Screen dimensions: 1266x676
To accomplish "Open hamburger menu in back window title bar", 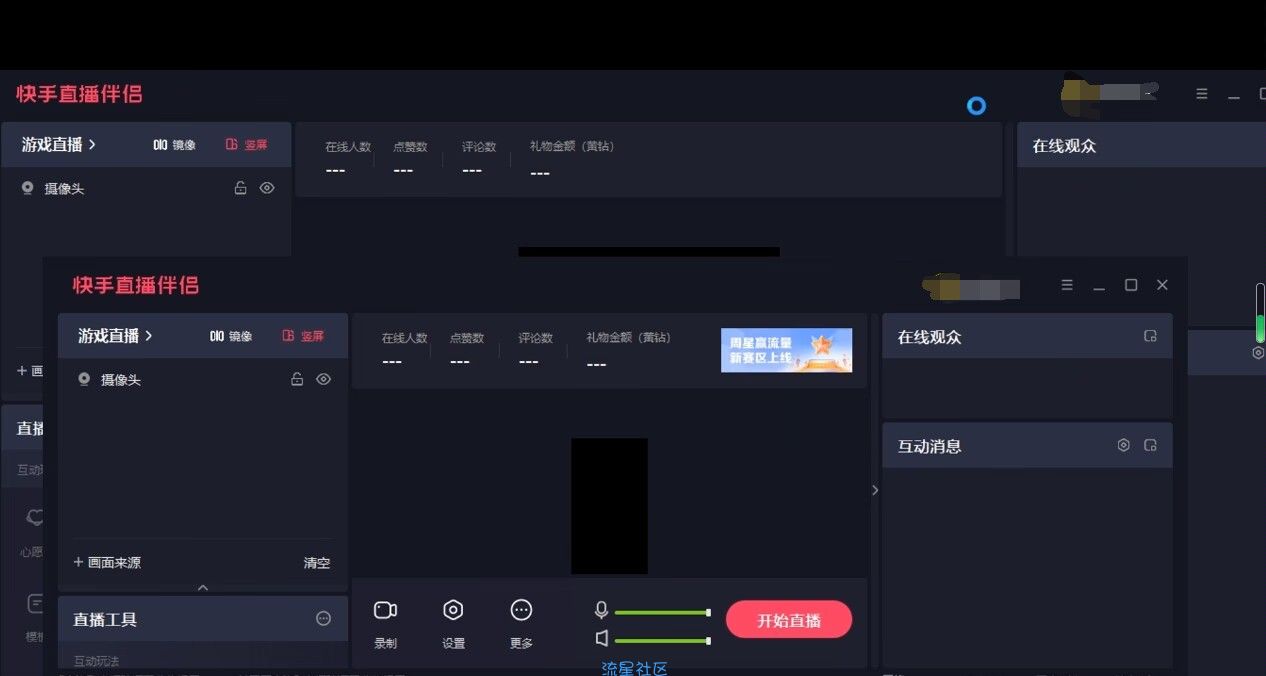I will coord(1202,93).
